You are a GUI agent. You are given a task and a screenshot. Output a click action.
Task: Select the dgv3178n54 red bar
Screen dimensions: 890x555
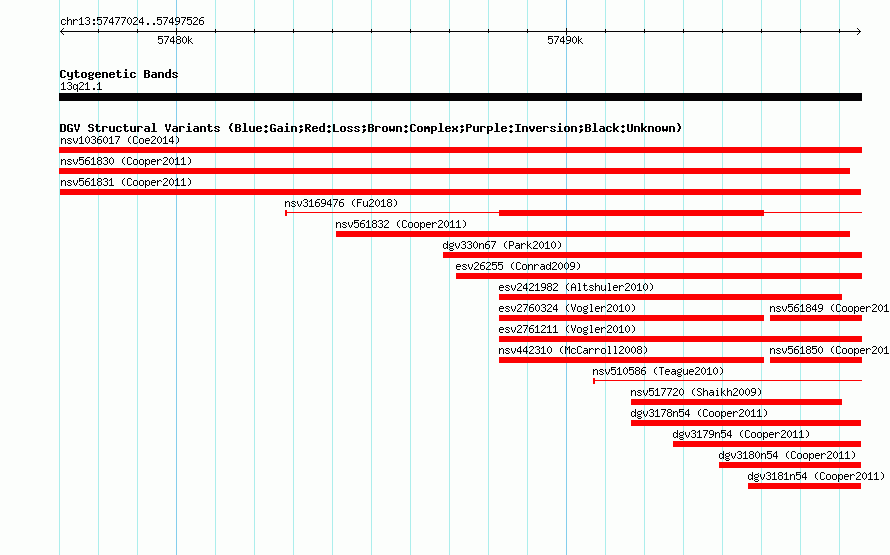pyautogui.click(x=746, y=423)
